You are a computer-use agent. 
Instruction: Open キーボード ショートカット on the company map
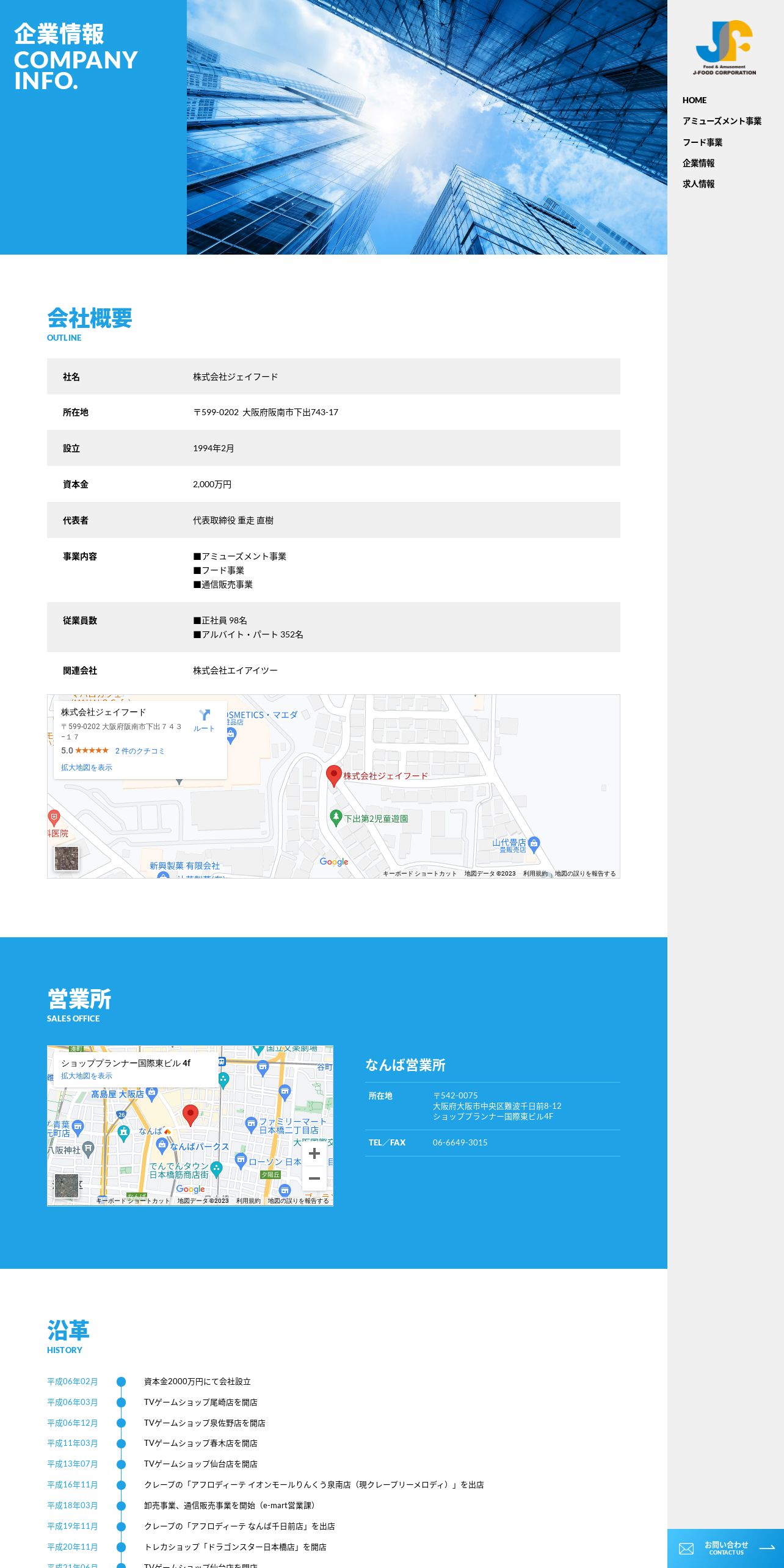(x=420, y=874)
